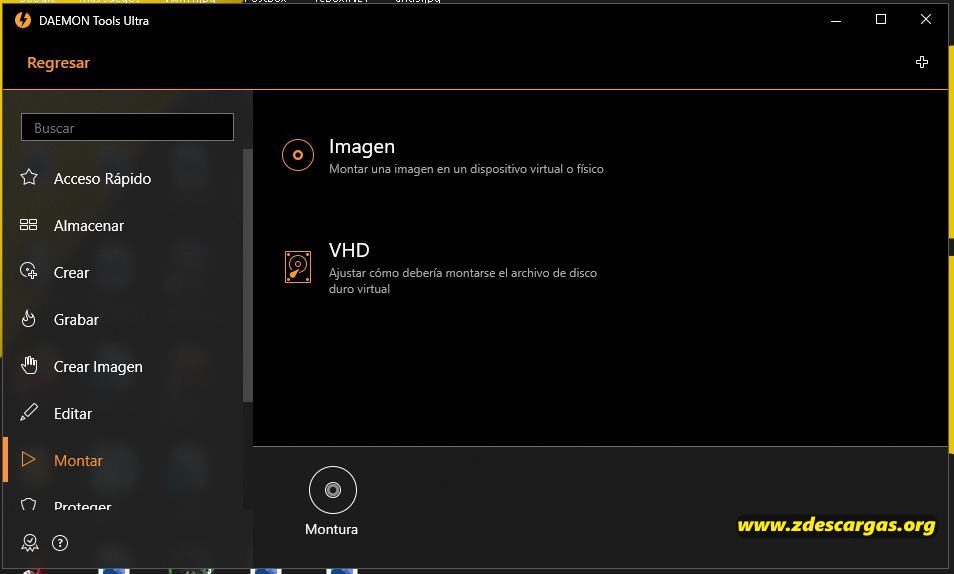
Task: Click the play triangle icon beside Montar
Action: click(28, 459)
